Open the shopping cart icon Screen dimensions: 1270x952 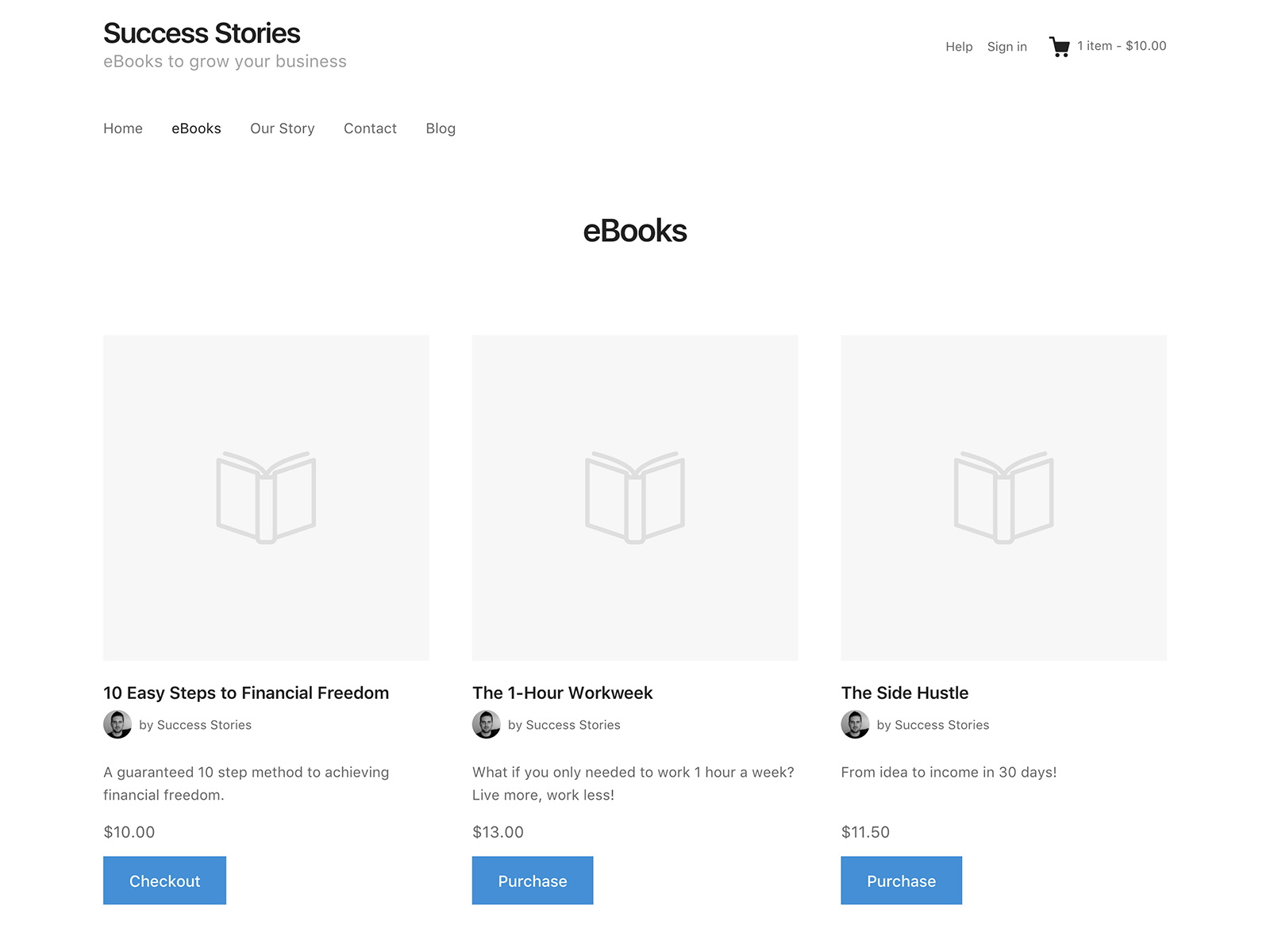pyautogui.click(x=1059, y=46)
